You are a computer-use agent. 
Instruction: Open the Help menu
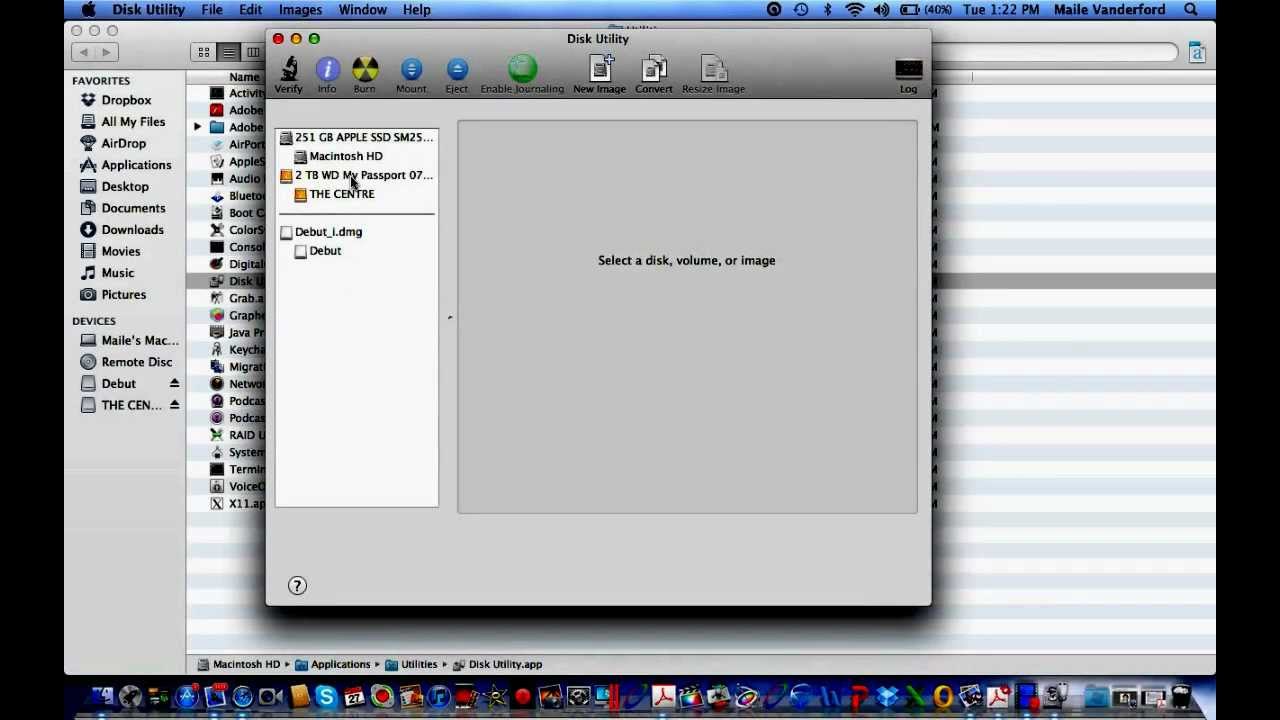pos(416,10)
